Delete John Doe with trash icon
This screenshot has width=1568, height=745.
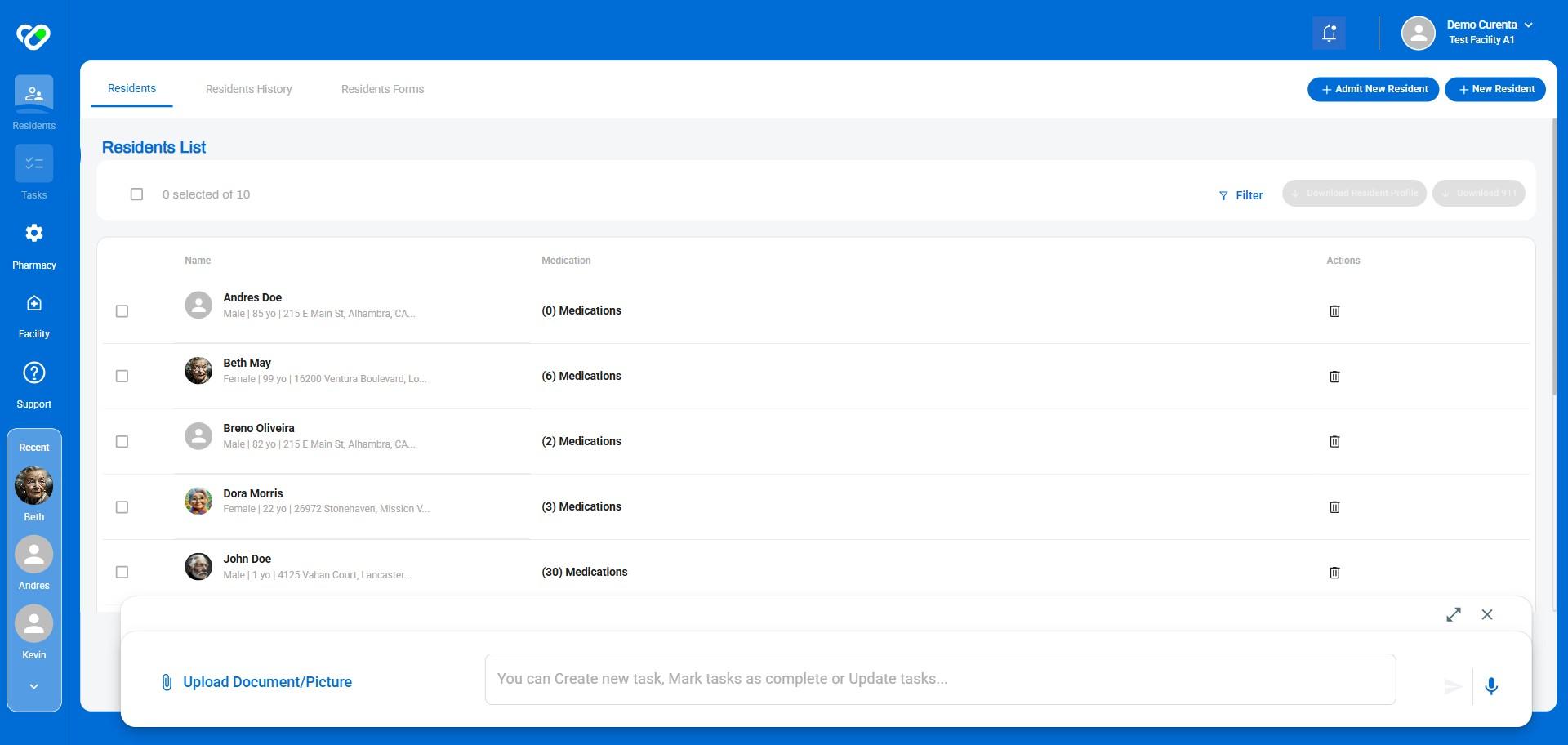coord(1334,573)
